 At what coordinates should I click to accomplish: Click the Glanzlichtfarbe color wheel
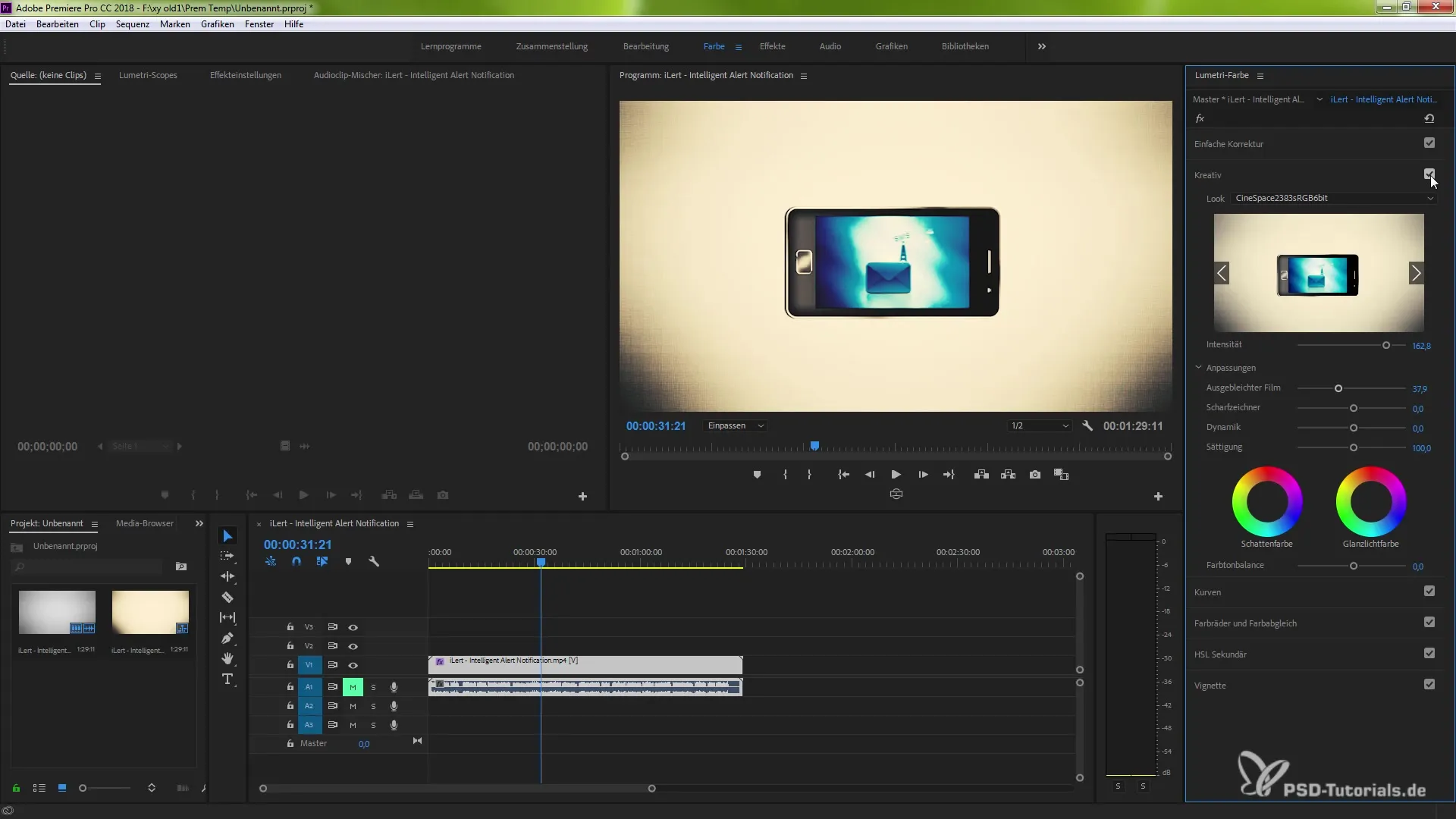click(1371, 502)
